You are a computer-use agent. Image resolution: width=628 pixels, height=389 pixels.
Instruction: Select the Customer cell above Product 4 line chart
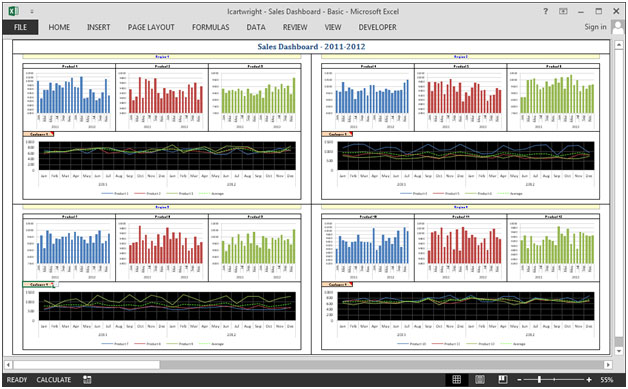(x=337, y=134)
